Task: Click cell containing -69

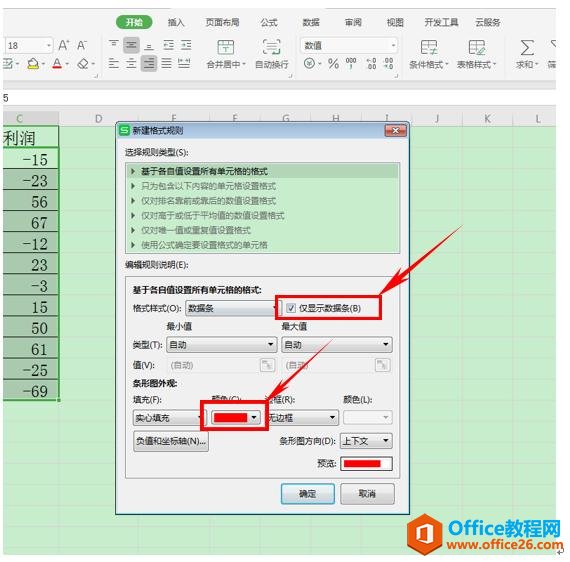Action: (31, 391)
